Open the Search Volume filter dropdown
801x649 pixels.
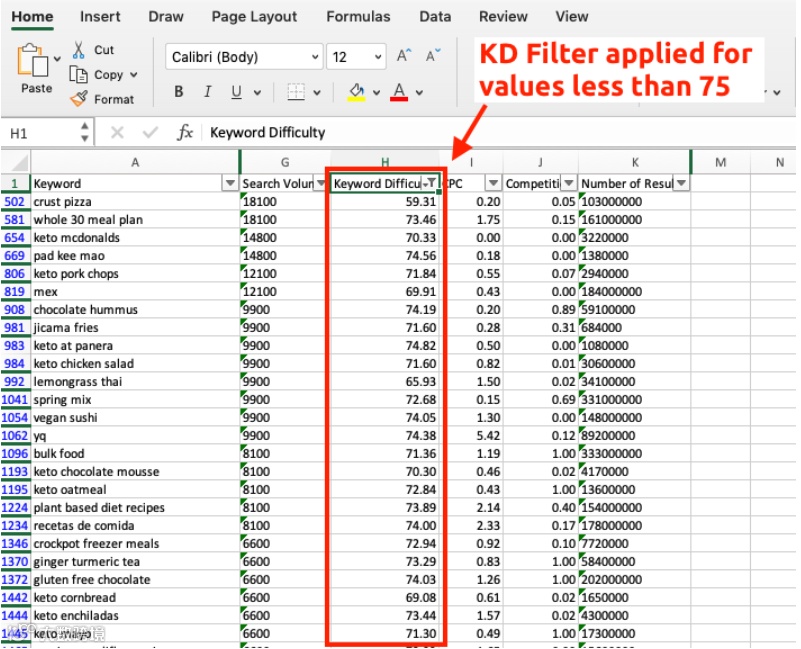(321, 183)
